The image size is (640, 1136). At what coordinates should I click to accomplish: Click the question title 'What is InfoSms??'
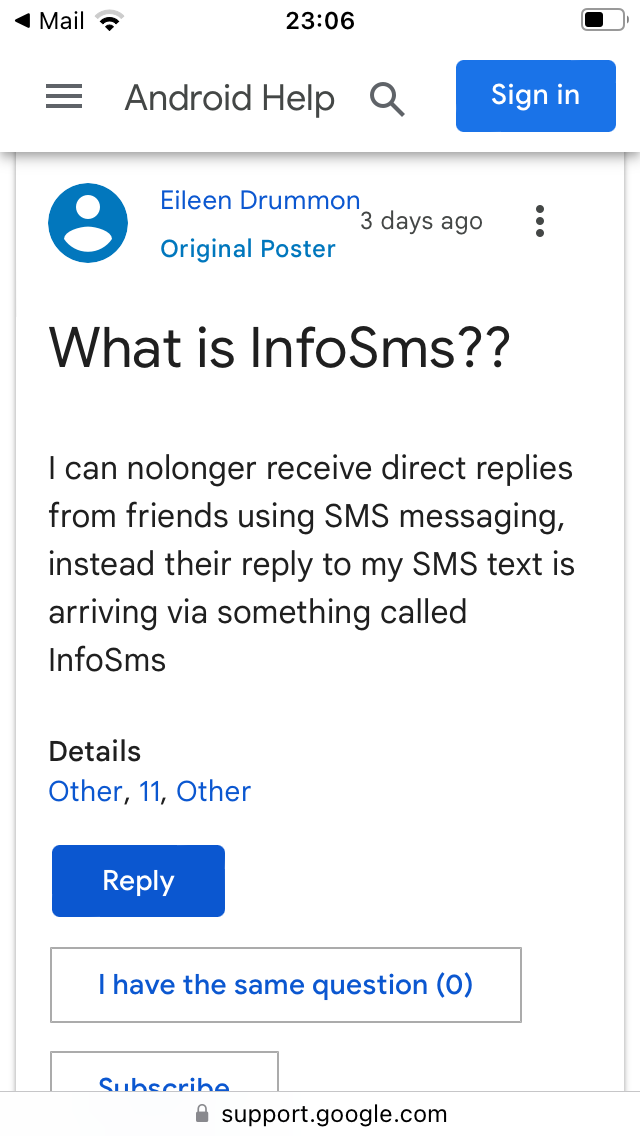(280, 348)
